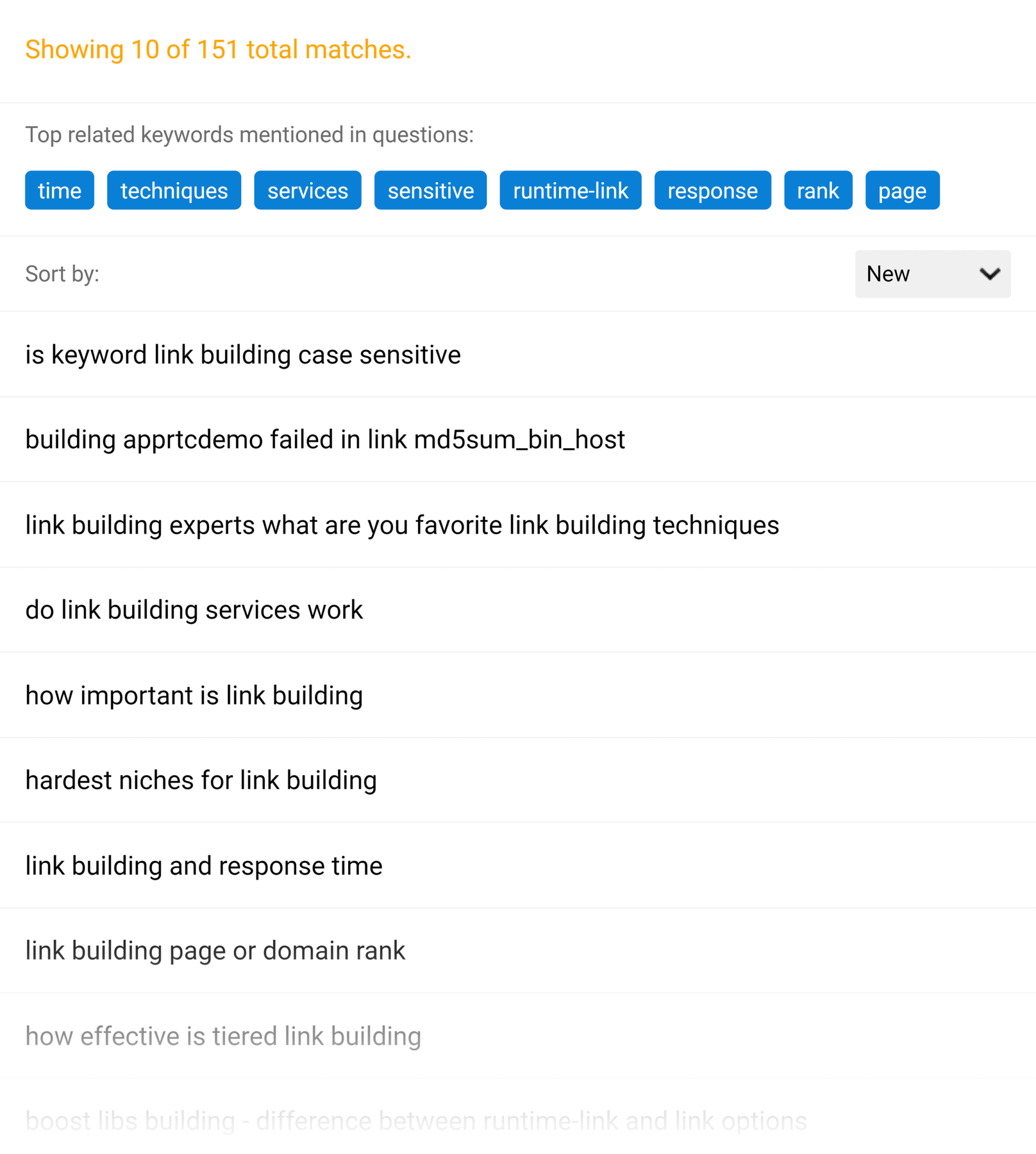1036x1154 pixels.
Task: Filter by the 'techniques' keyword tag
Action: pos(174,190)
